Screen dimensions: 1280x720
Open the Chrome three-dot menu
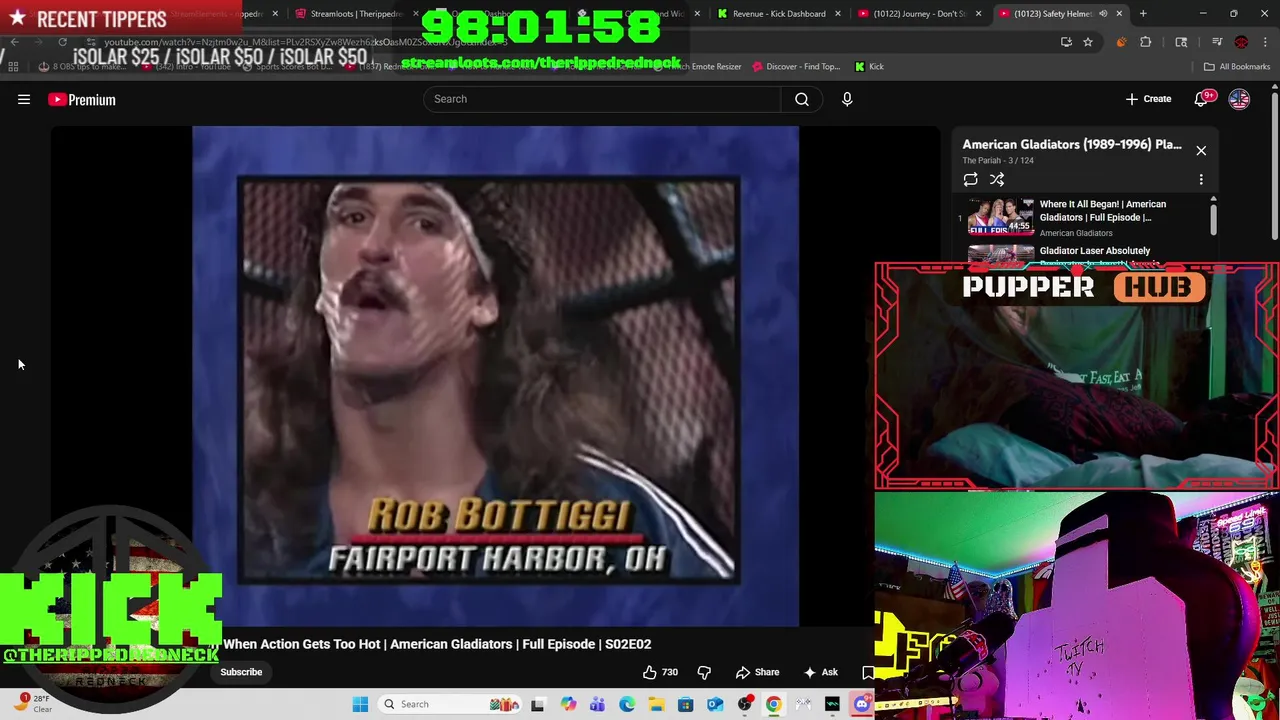point(1265,42)
